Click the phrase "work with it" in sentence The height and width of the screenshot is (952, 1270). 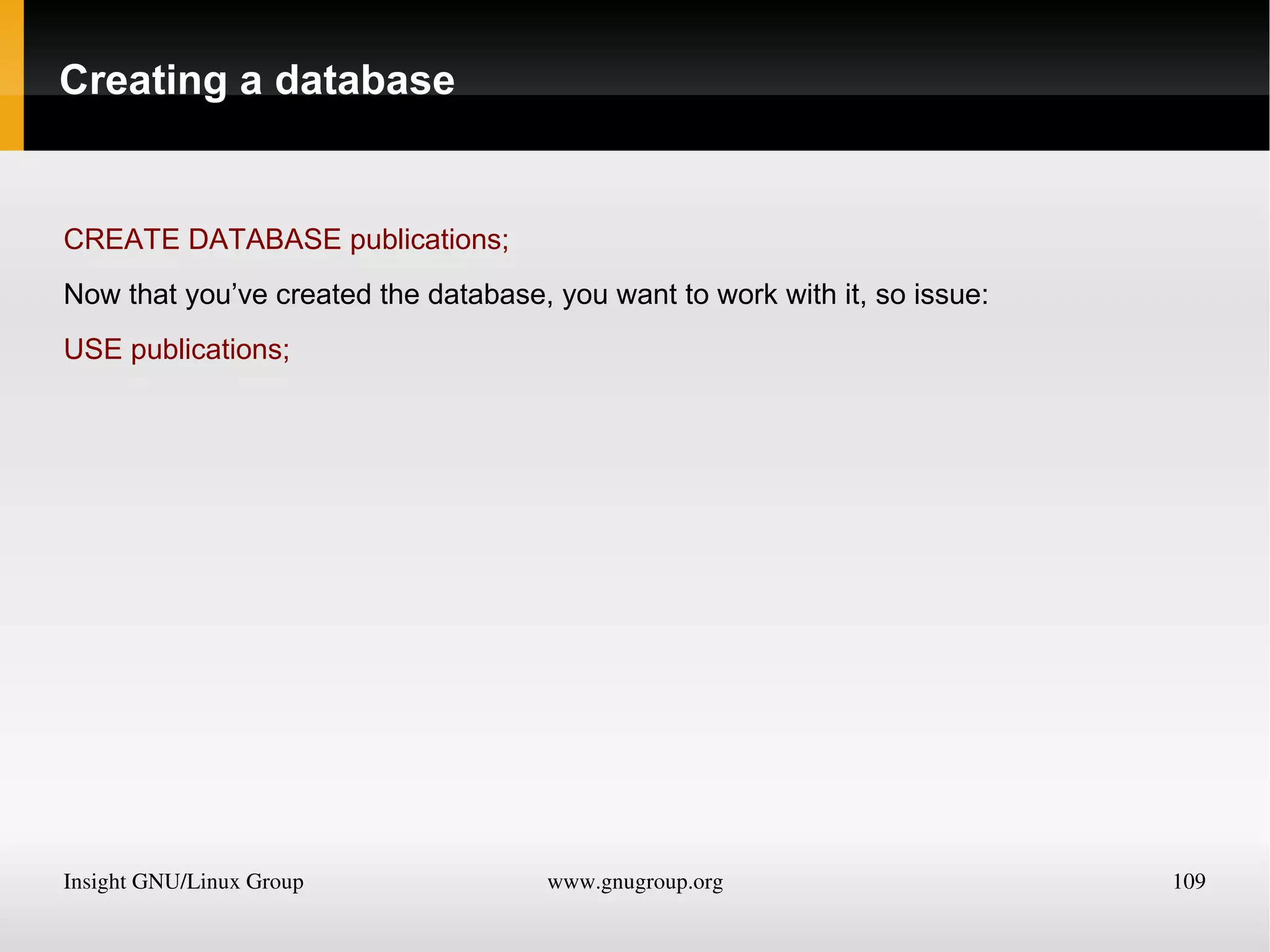pos(791,294)
